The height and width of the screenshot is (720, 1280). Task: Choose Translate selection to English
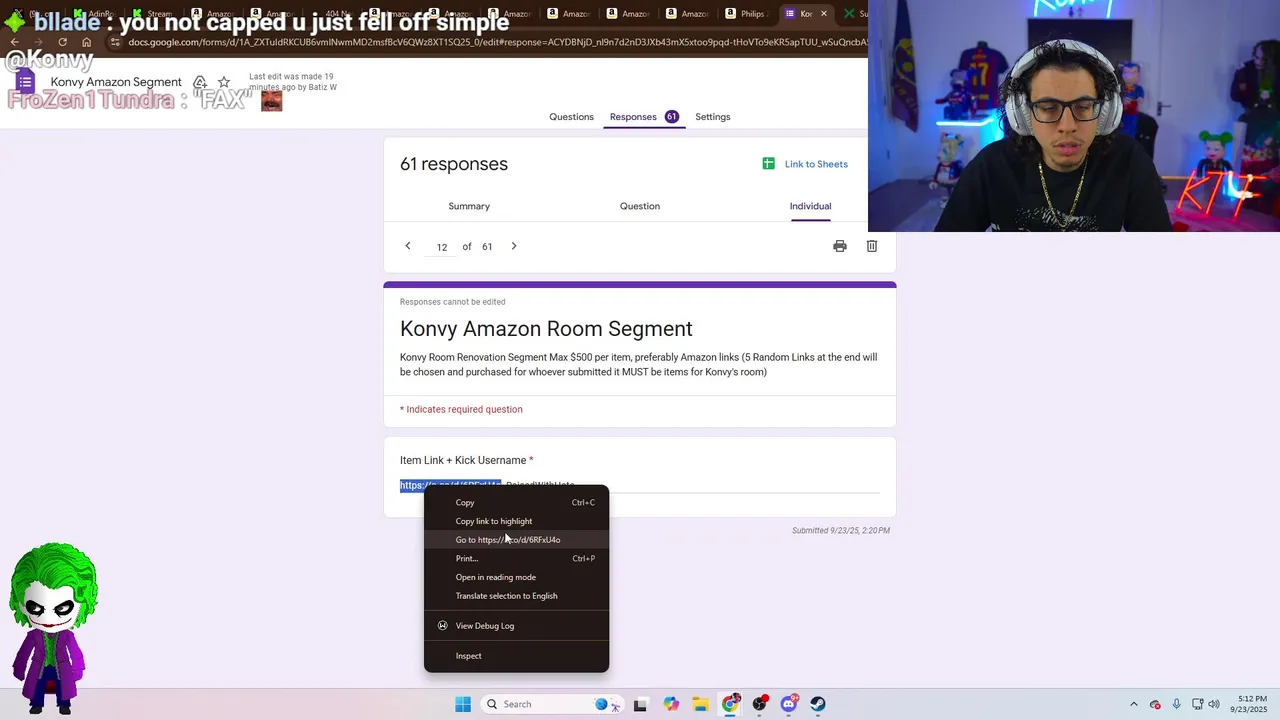517,596
